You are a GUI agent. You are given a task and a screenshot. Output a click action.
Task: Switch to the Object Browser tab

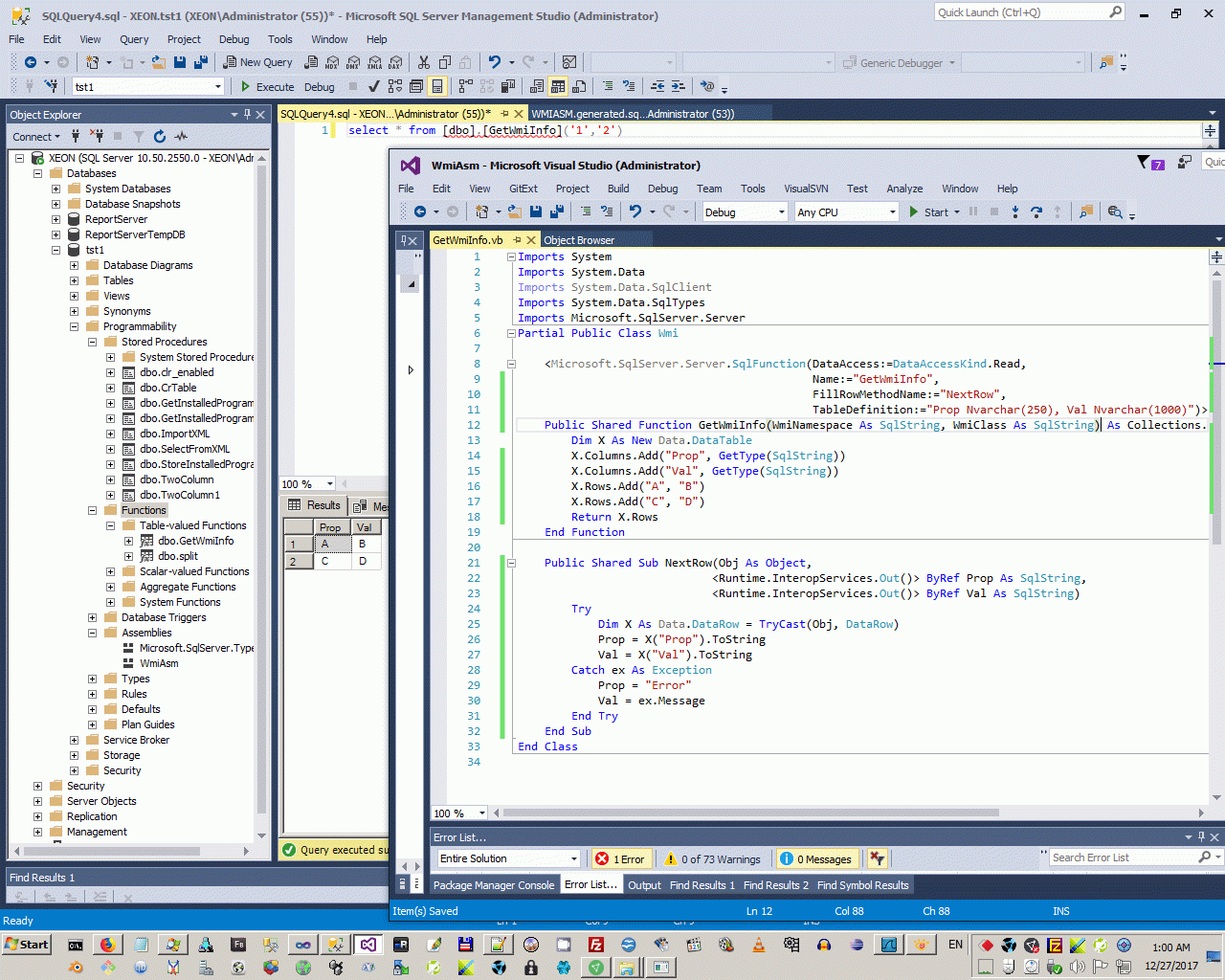pyautogui.click(x=579, y=240)
